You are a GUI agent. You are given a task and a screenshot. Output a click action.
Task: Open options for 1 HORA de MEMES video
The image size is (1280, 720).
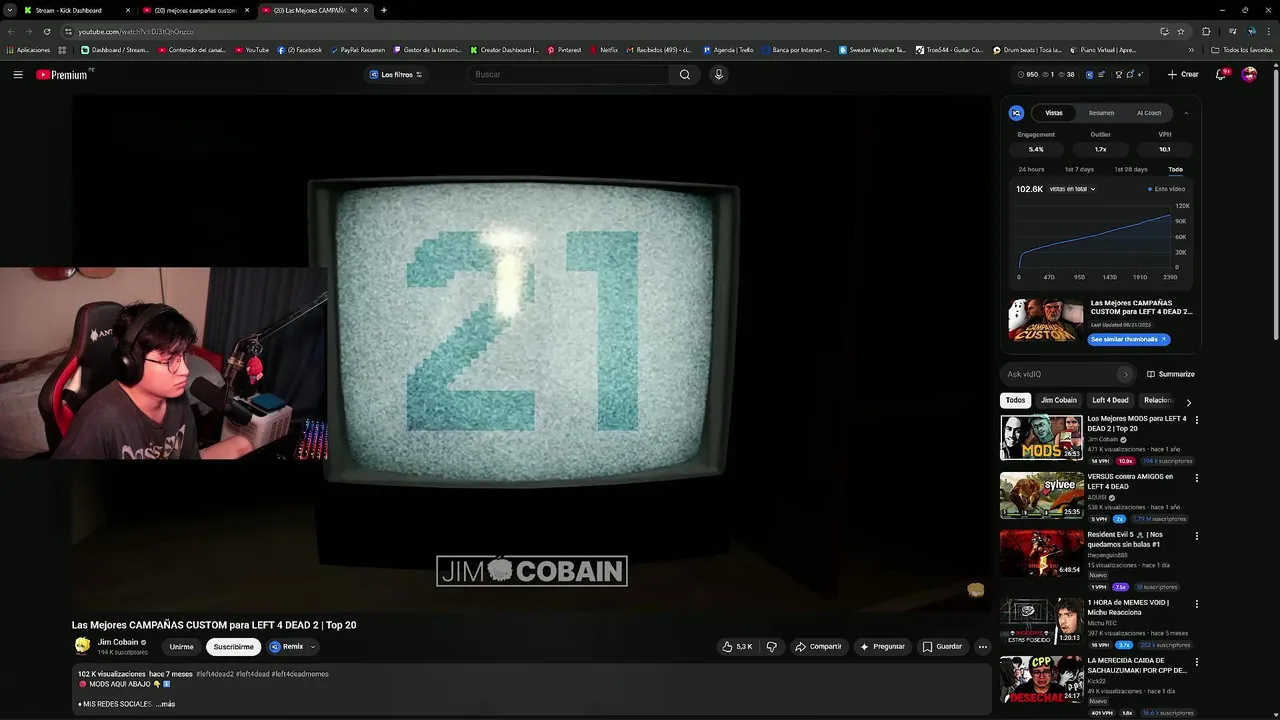1196,604
